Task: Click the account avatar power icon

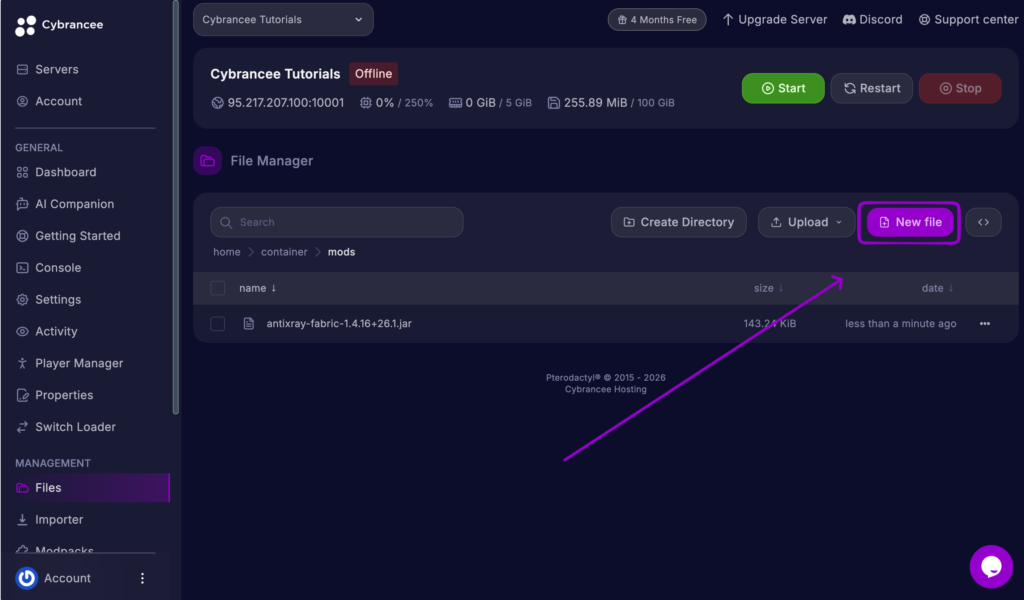Action: tap(27, 578)
